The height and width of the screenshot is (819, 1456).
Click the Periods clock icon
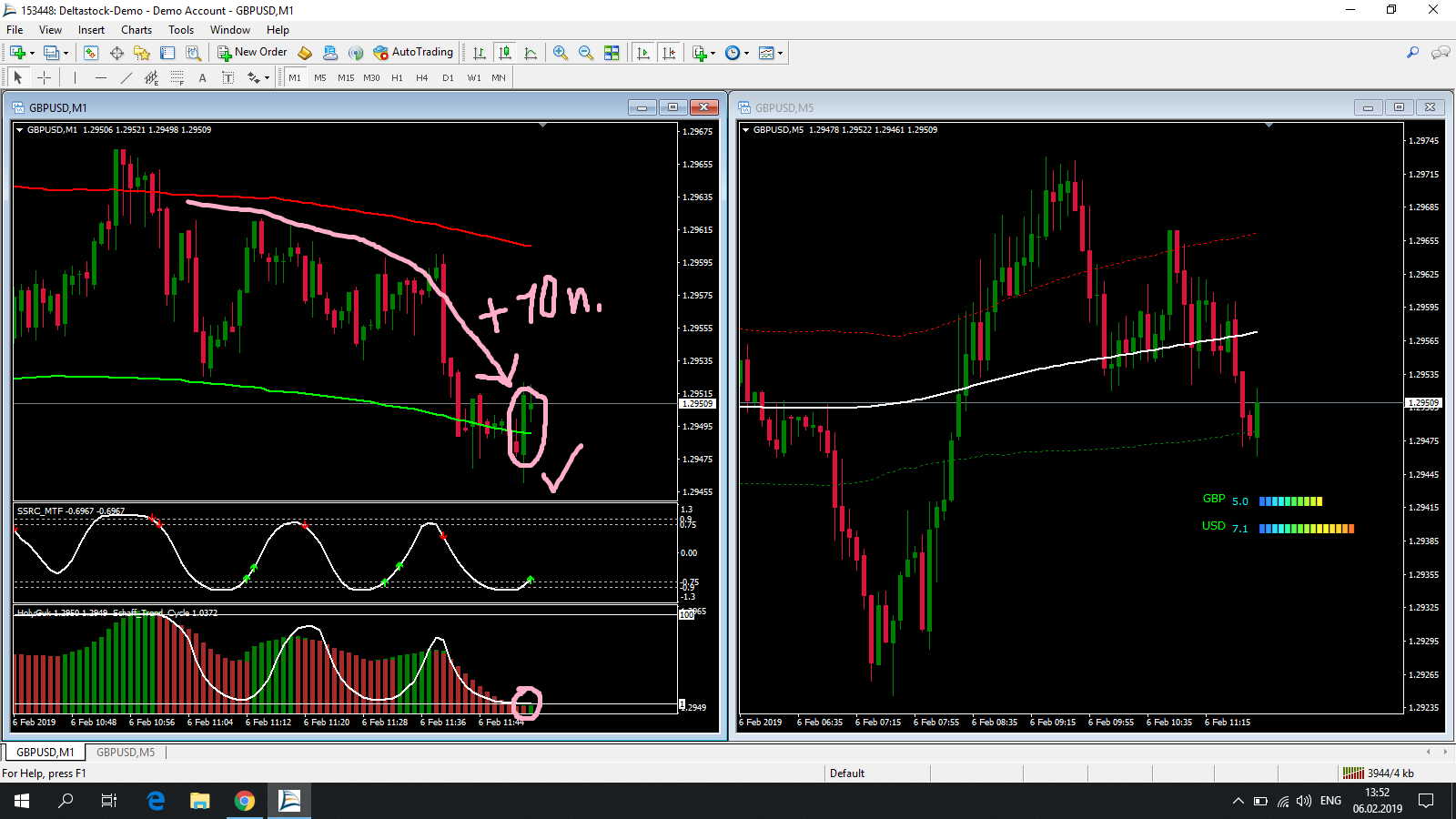733,53
